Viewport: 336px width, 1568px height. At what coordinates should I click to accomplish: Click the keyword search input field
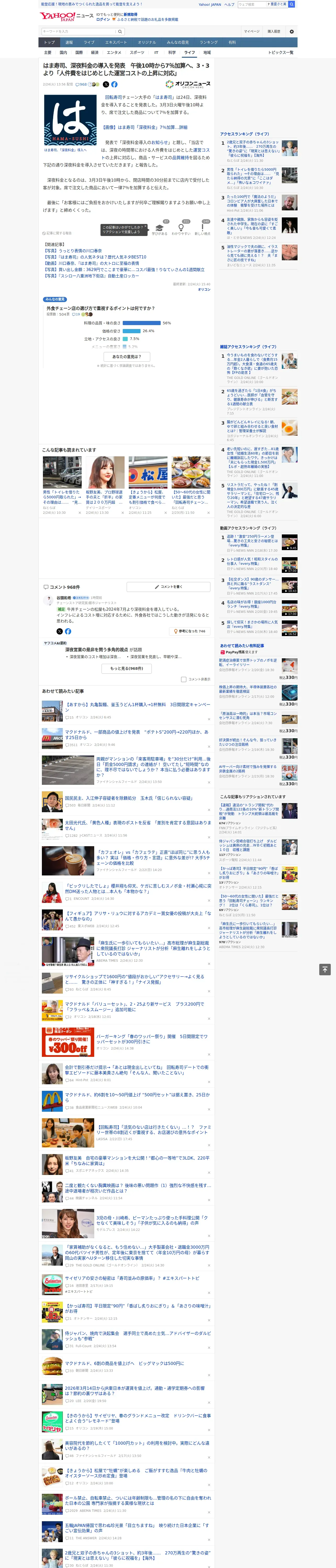[x=79, y=32]
